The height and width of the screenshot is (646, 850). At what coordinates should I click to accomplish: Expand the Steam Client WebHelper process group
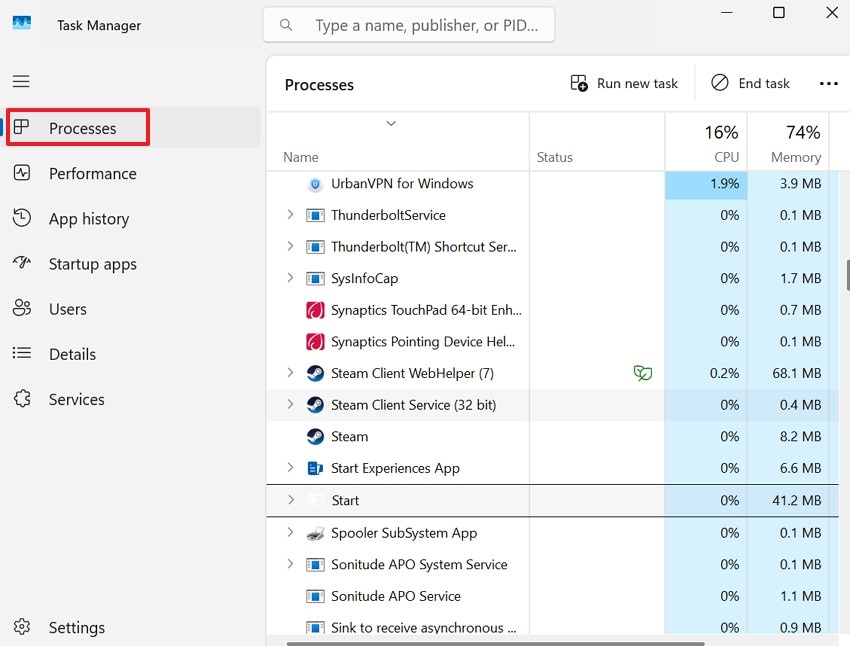(290, 372)
